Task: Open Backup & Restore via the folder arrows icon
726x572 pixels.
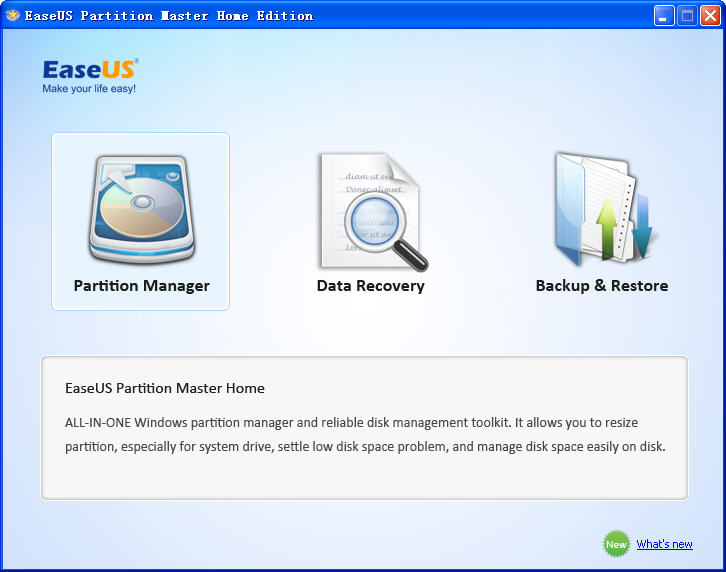Action: (605, 209)
